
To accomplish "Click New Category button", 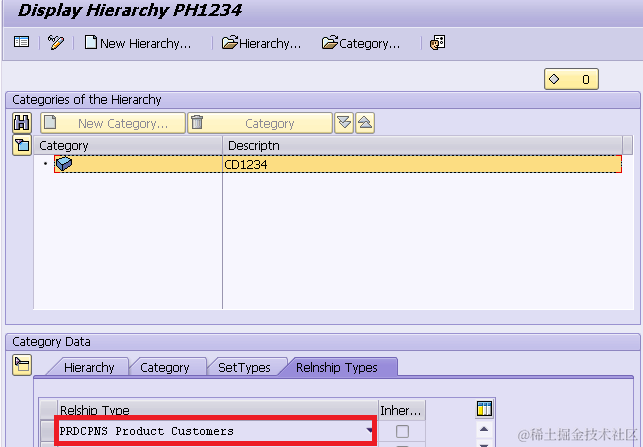I will coord(113,123).
